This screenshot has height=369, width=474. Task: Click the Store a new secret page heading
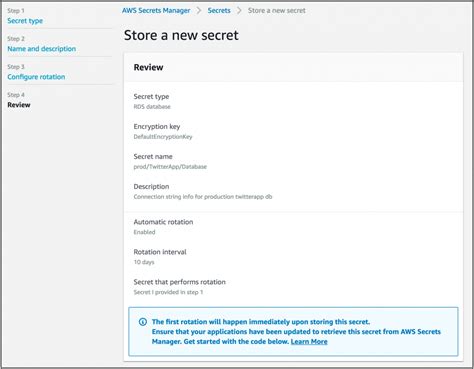coord(181,35)
